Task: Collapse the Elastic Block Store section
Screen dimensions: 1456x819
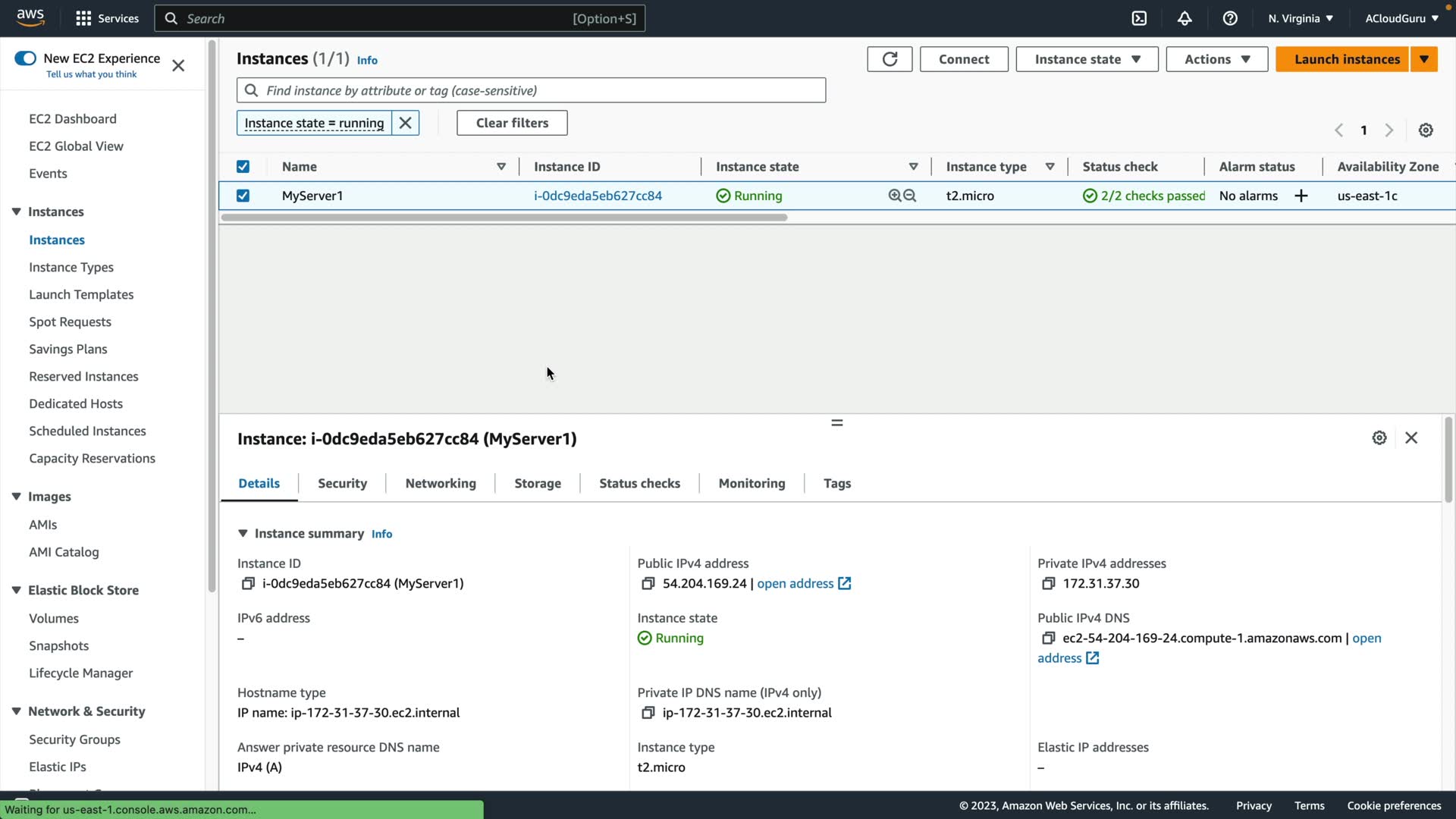Action: pos(16,590)
